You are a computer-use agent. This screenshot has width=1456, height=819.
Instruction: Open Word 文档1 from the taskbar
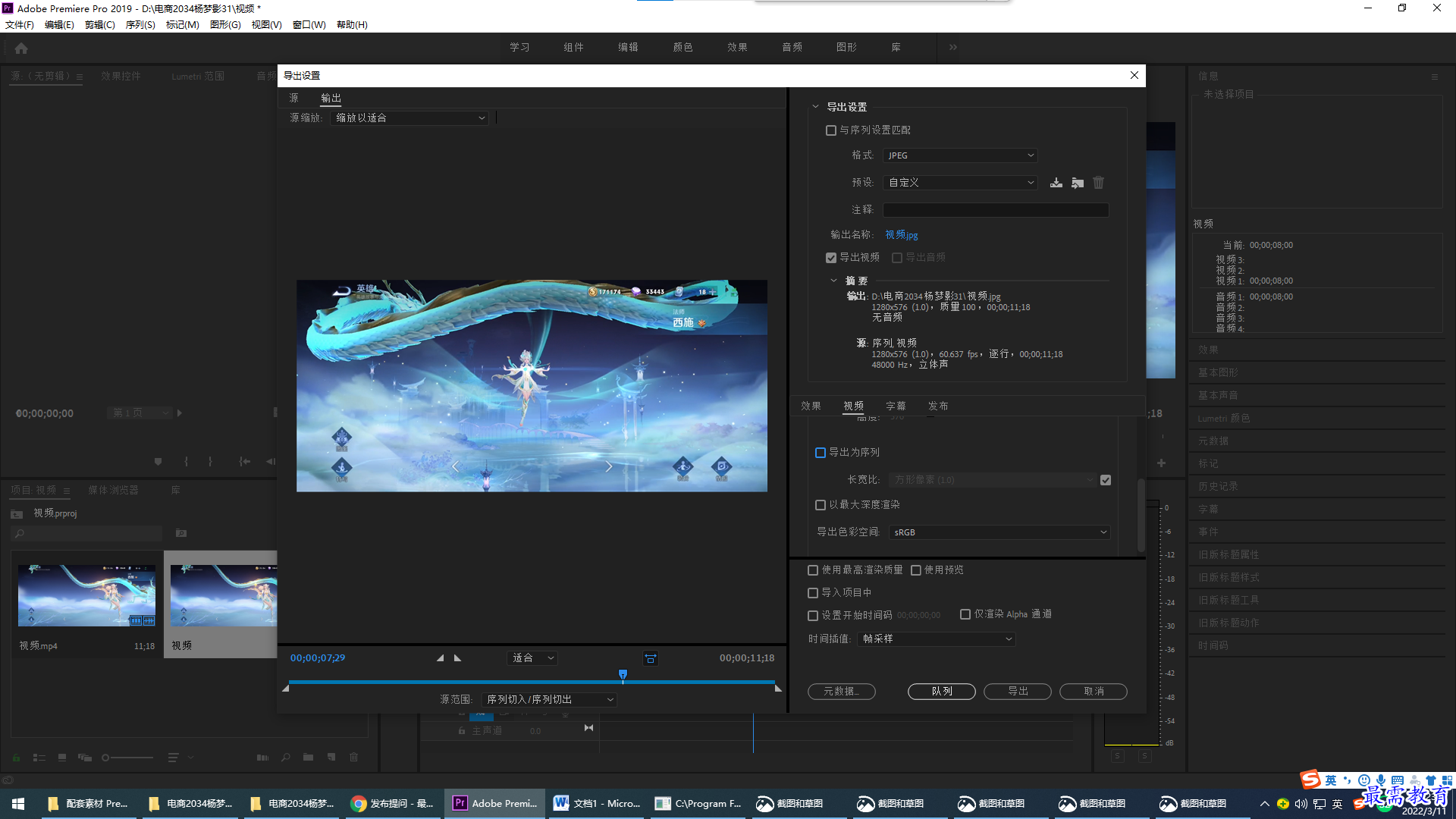click(x=598, y=803)
